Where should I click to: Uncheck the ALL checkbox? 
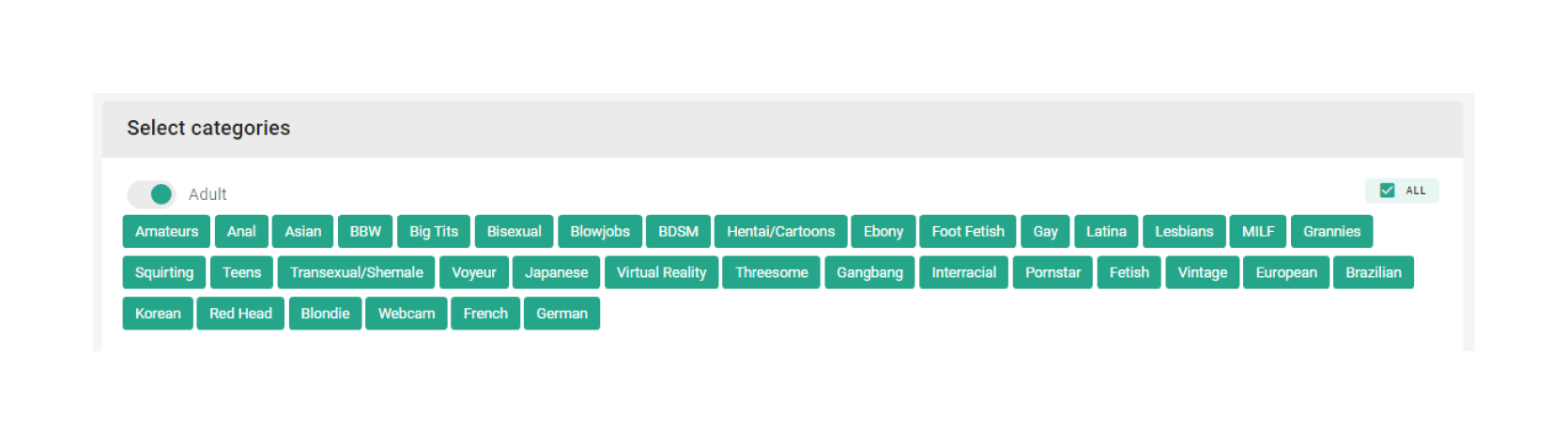[1387, 191]
